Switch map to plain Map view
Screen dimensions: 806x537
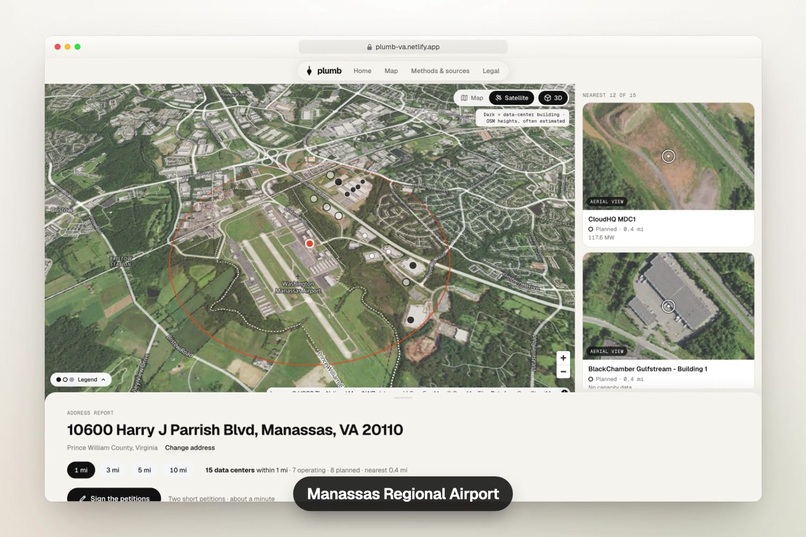click(472, 98)
